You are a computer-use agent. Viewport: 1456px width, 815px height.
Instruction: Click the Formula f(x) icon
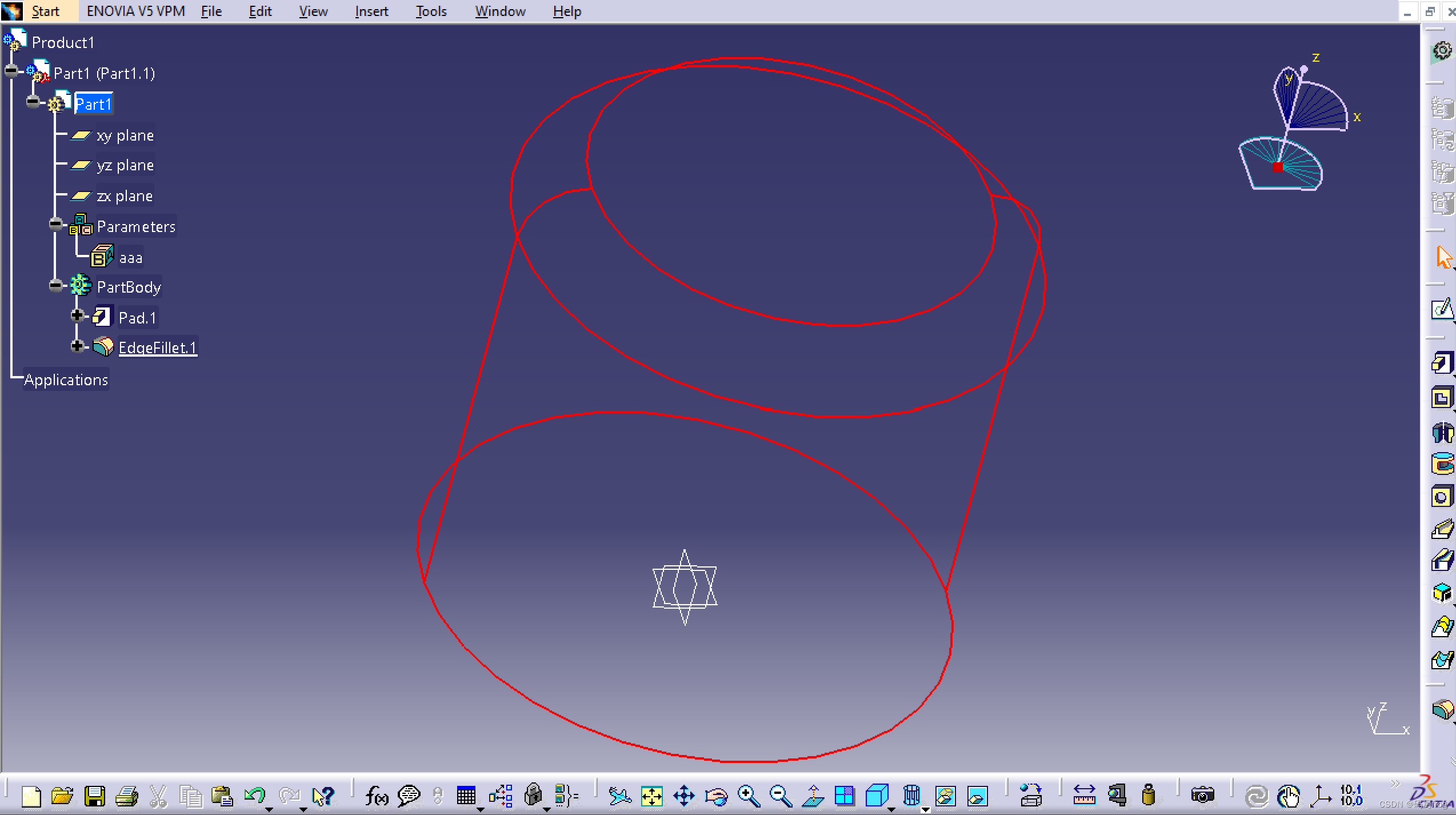pyautogui.click(x=377, y=796)
